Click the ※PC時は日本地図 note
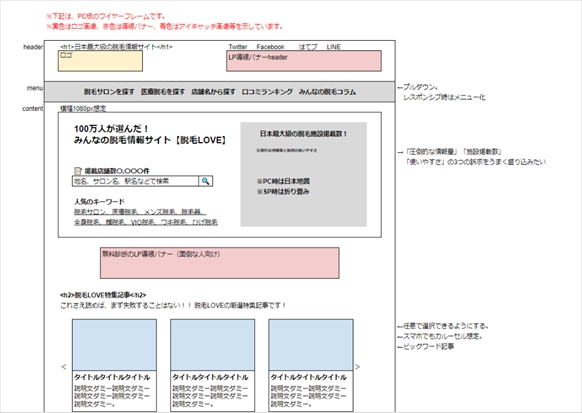This screenshot has height=413, width=582. (283, 181)
